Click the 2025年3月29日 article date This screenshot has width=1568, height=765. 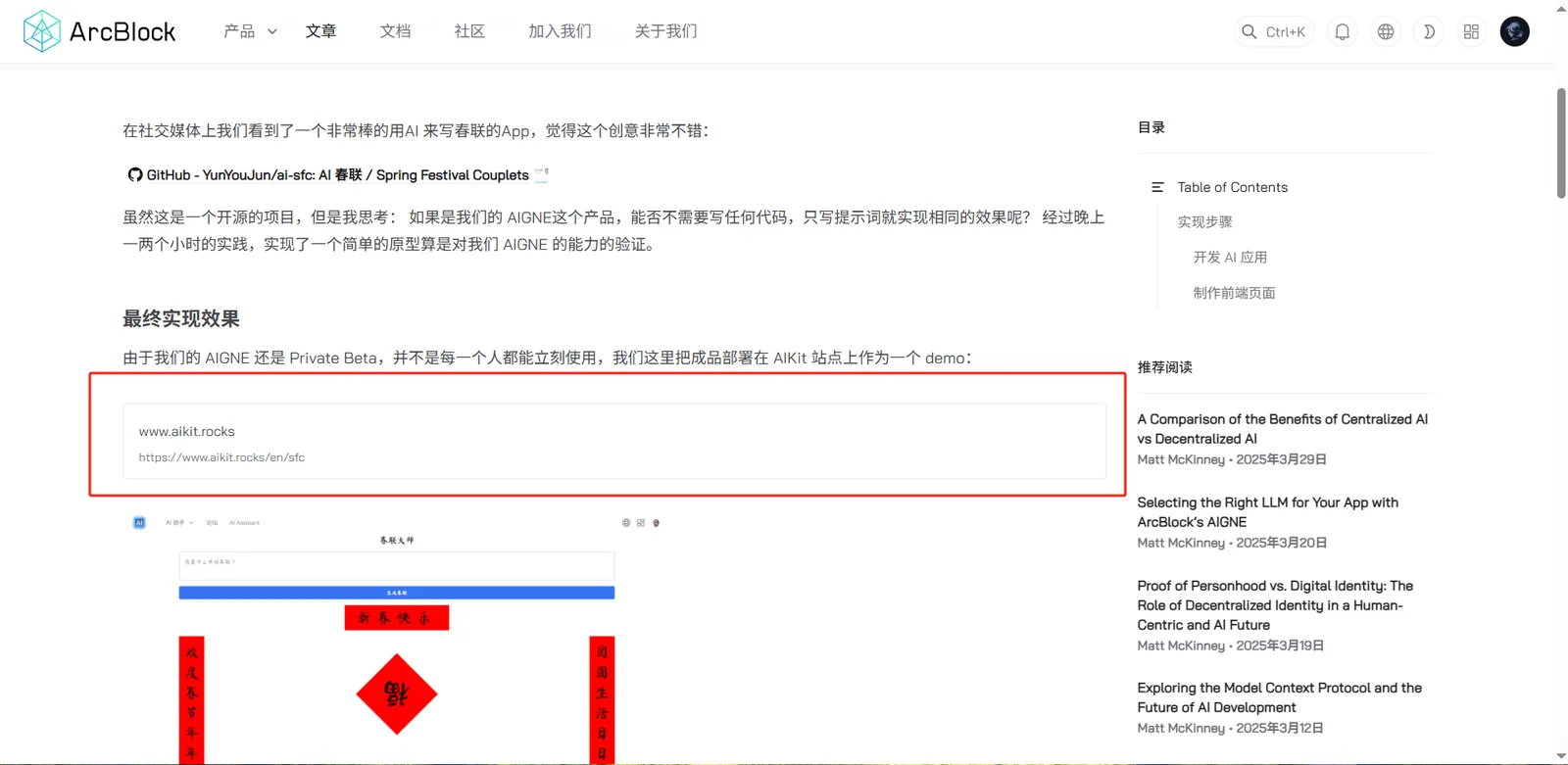point(1282,459)
